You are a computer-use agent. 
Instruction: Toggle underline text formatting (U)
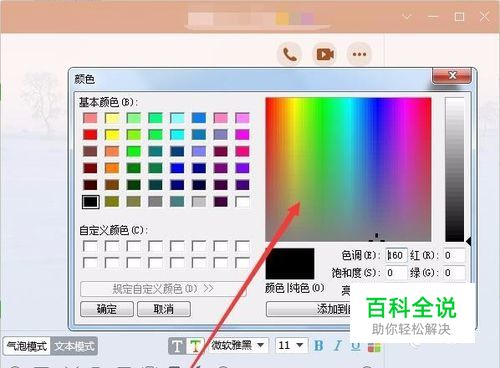(356, 346)
